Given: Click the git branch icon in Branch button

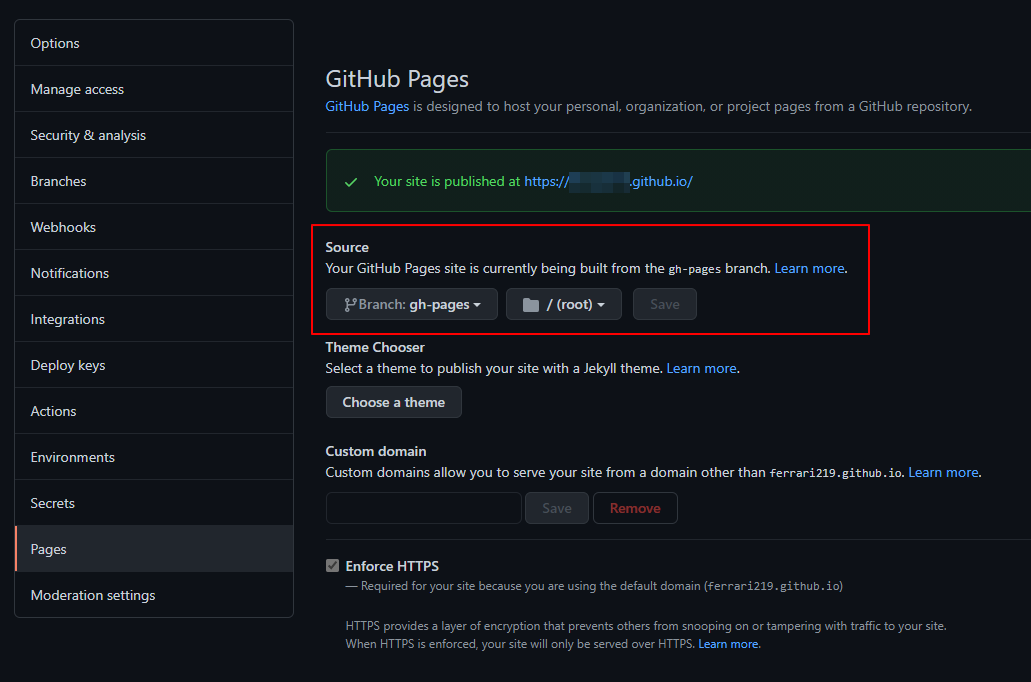Looking at the screenshot, I should click(350, 304).
